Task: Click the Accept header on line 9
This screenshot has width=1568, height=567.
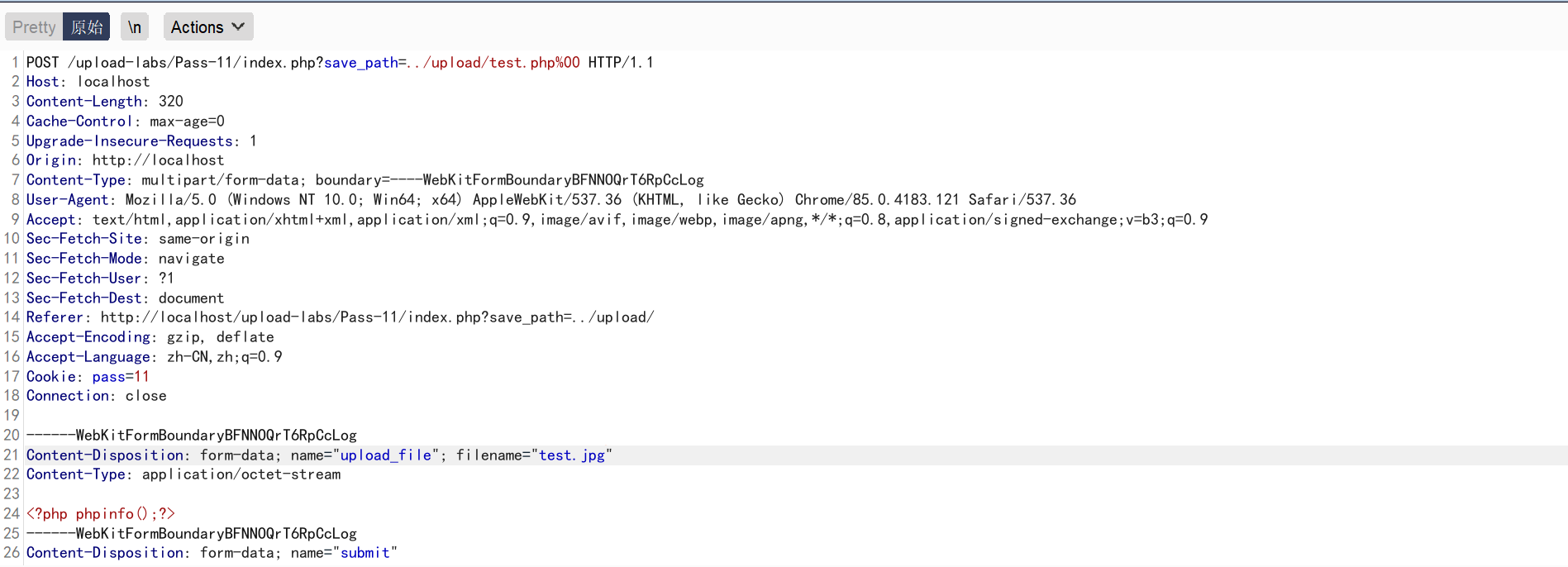Action: (617, 220)
